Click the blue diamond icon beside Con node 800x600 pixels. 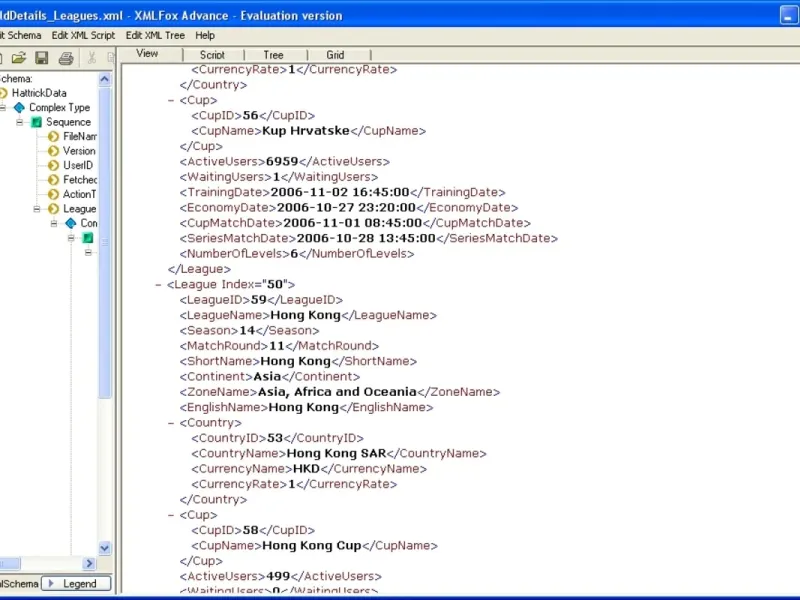tap(71, 223)
